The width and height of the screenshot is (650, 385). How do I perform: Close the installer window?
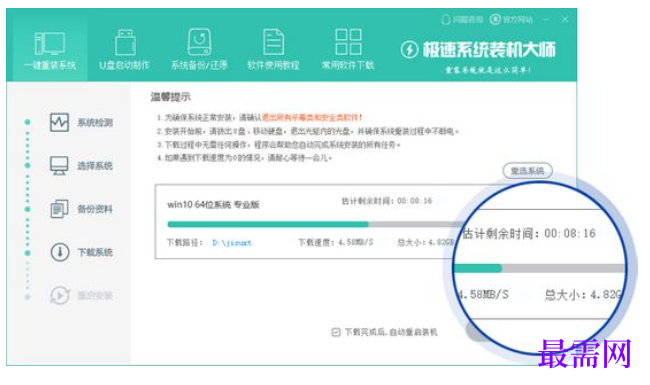click(565, 19)
